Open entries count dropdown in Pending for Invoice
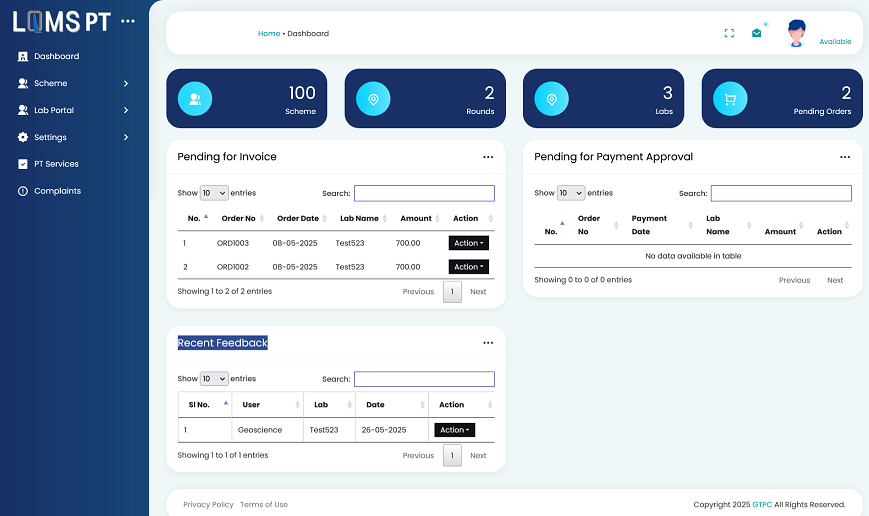Viewport: 869px width, 516px height. point(214,193)
